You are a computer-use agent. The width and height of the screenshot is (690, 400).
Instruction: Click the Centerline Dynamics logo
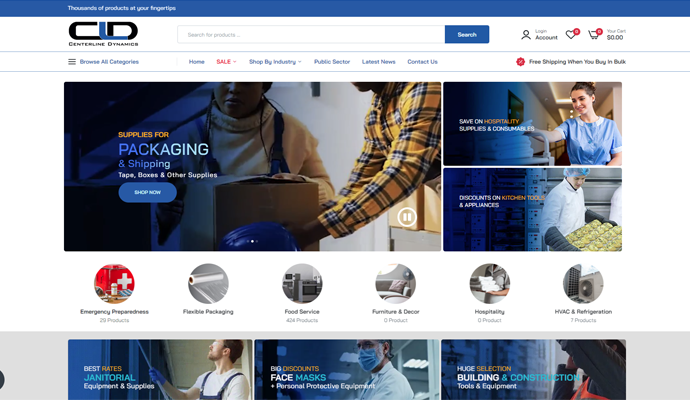103,34
